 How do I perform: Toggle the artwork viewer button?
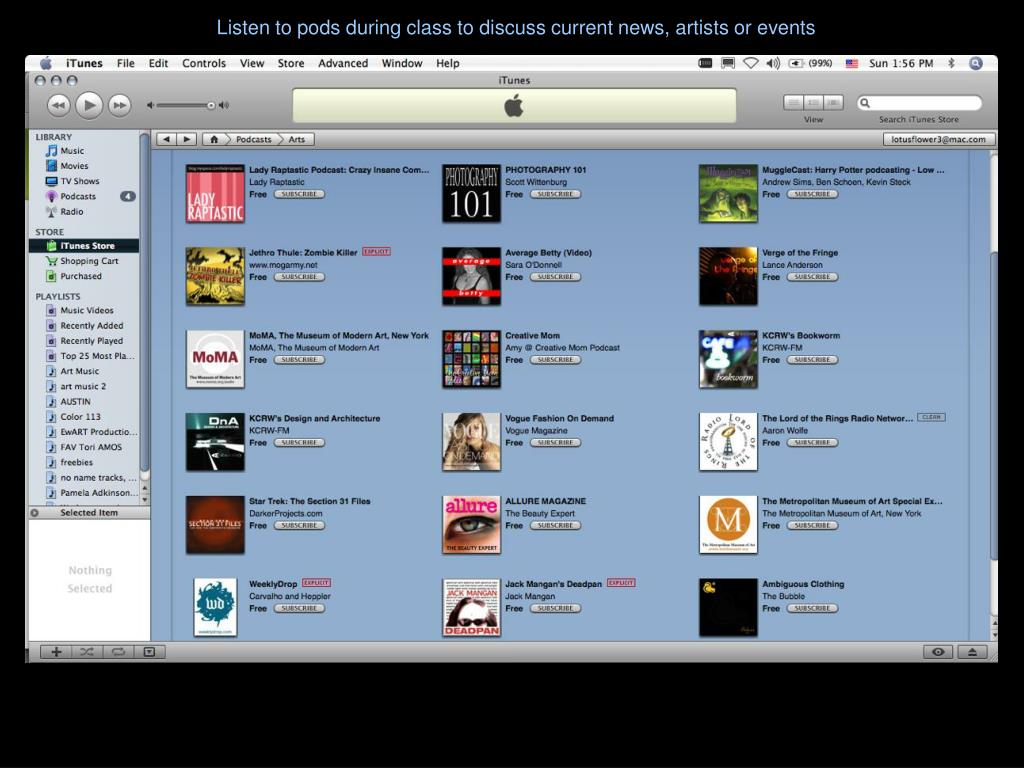coord(150,652)
